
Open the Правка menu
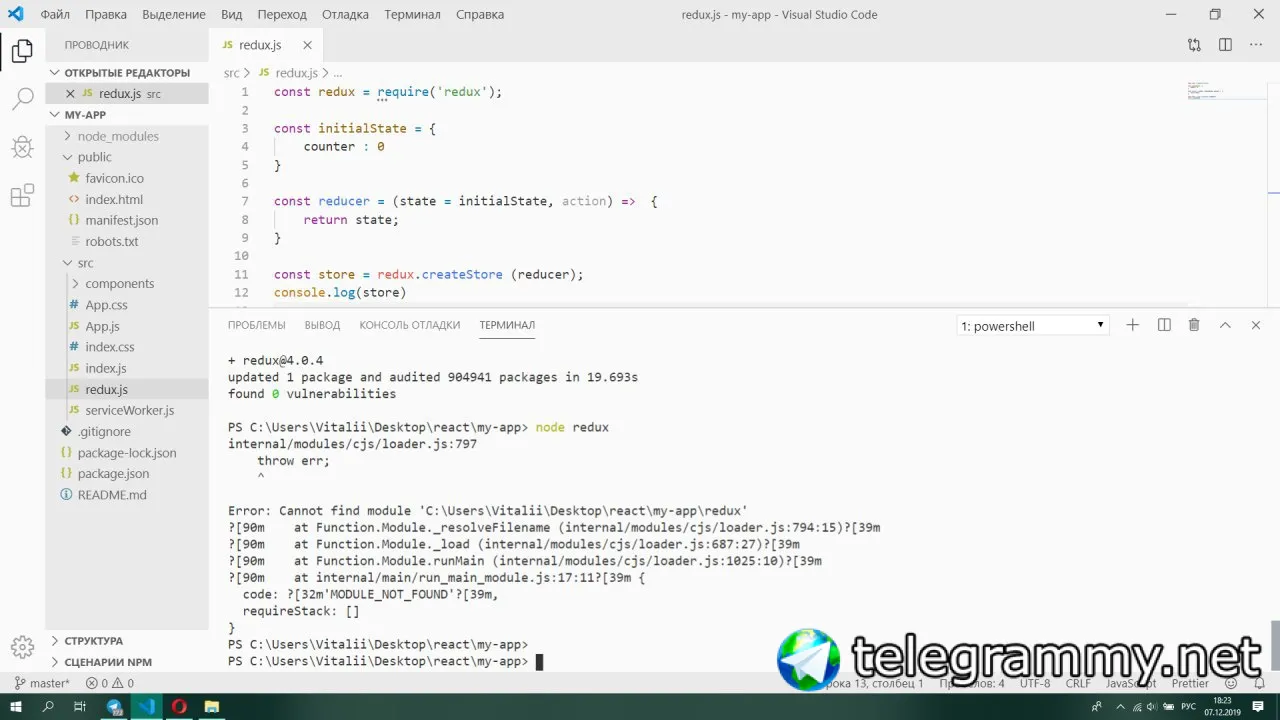(x=106, y=14)
